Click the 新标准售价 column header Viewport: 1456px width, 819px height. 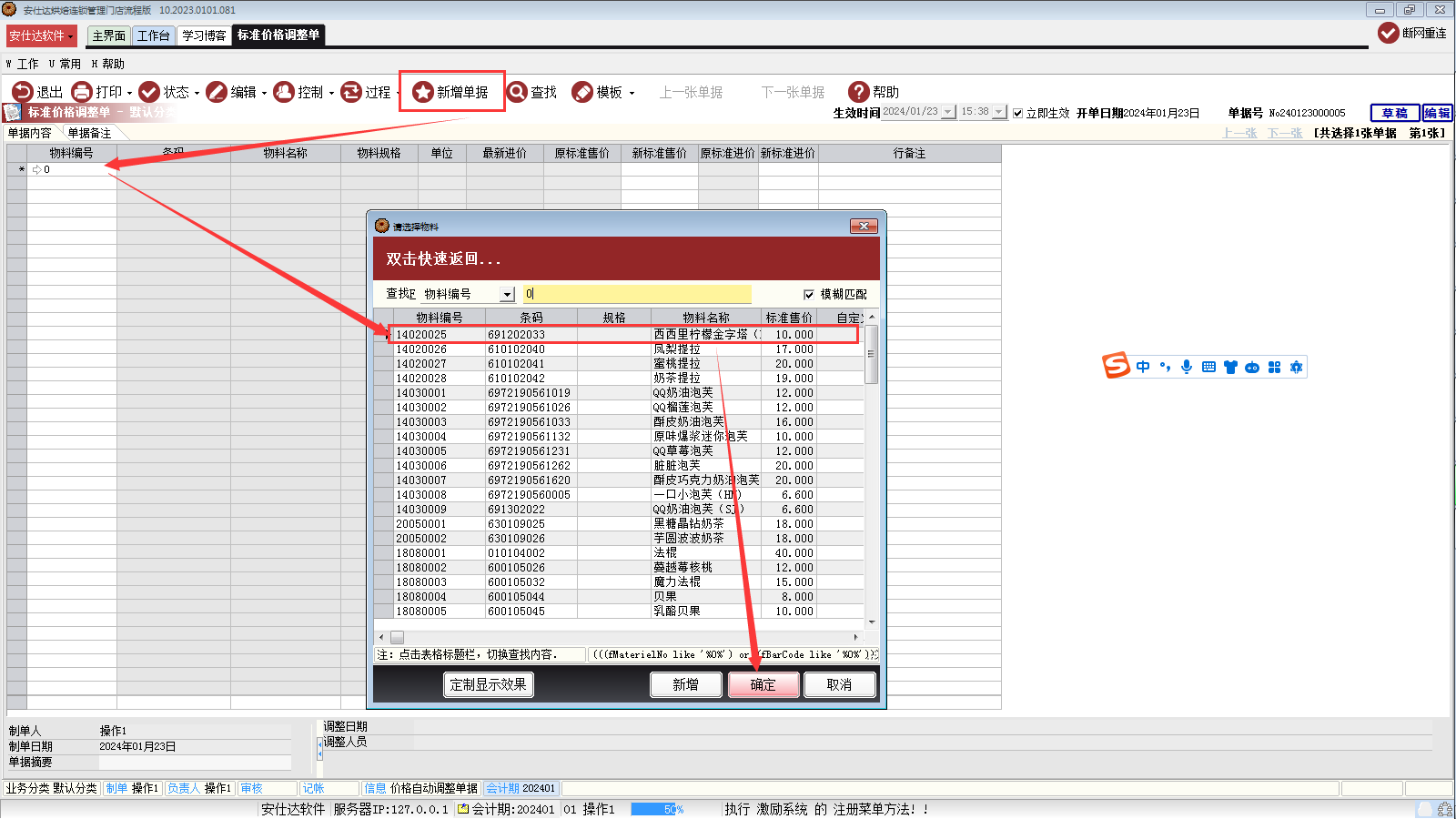pyautogui.click(x=660, y=153)
